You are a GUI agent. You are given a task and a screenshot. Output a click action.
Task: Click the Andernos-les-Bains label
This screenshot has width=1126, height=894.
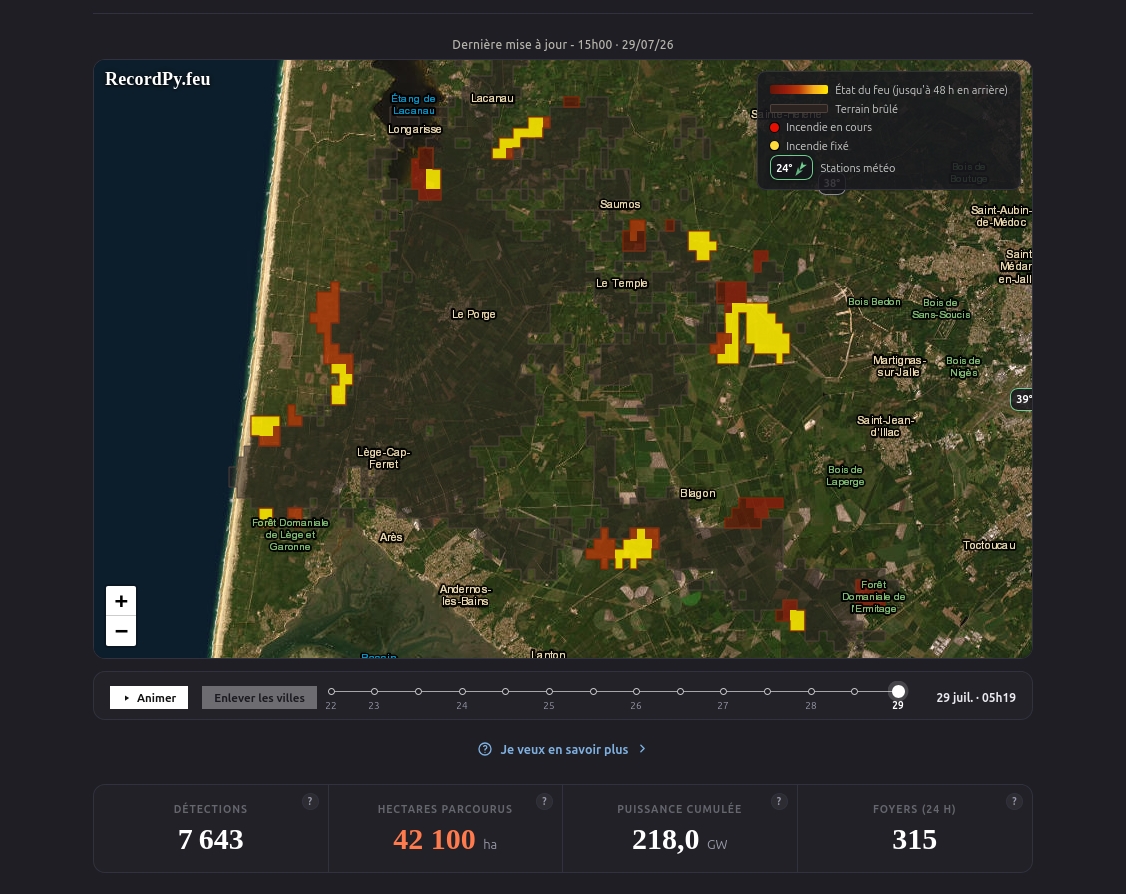point(465,595)
